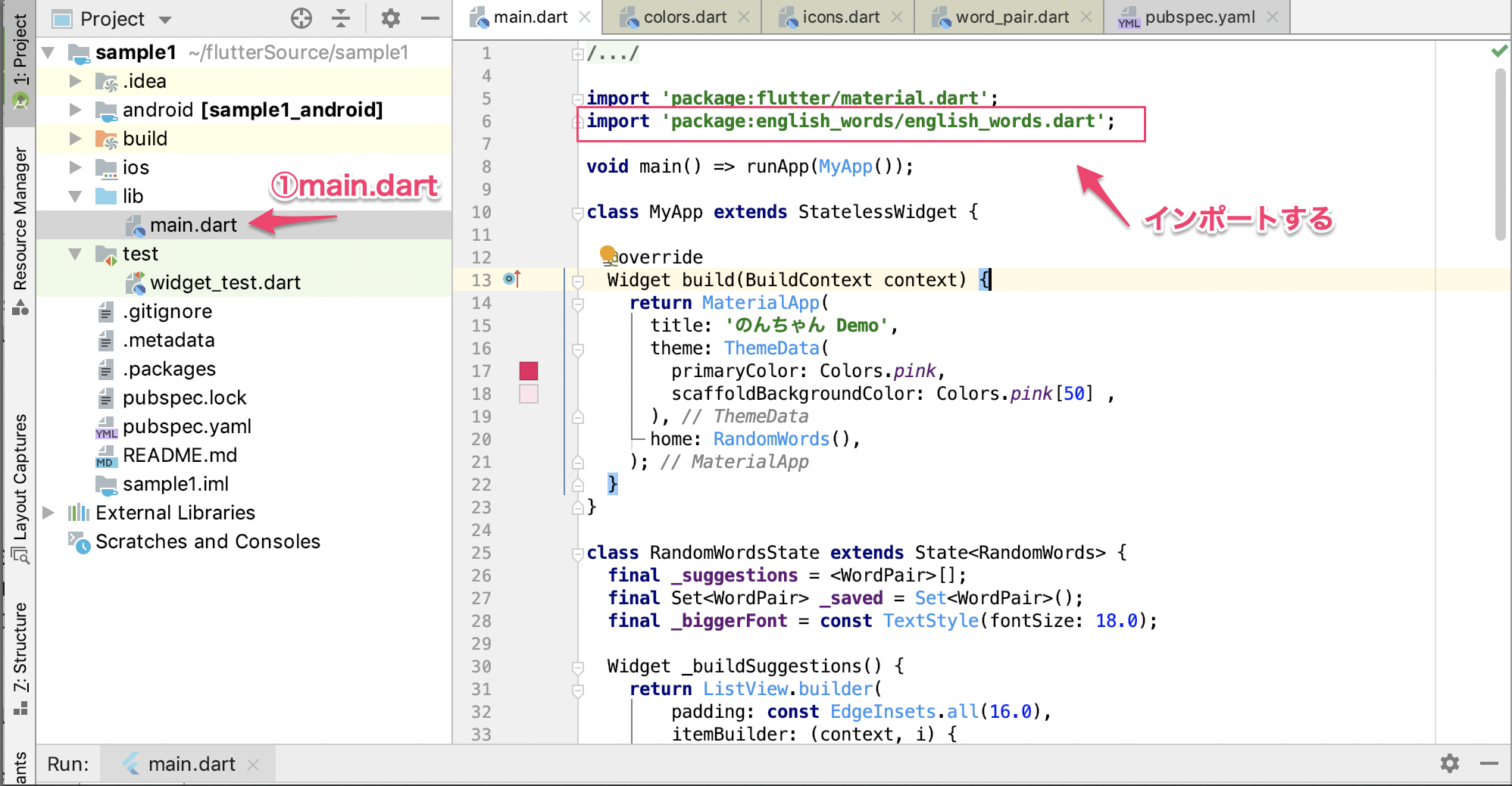Click the collapse all icon in Project panel

[342, 18]
